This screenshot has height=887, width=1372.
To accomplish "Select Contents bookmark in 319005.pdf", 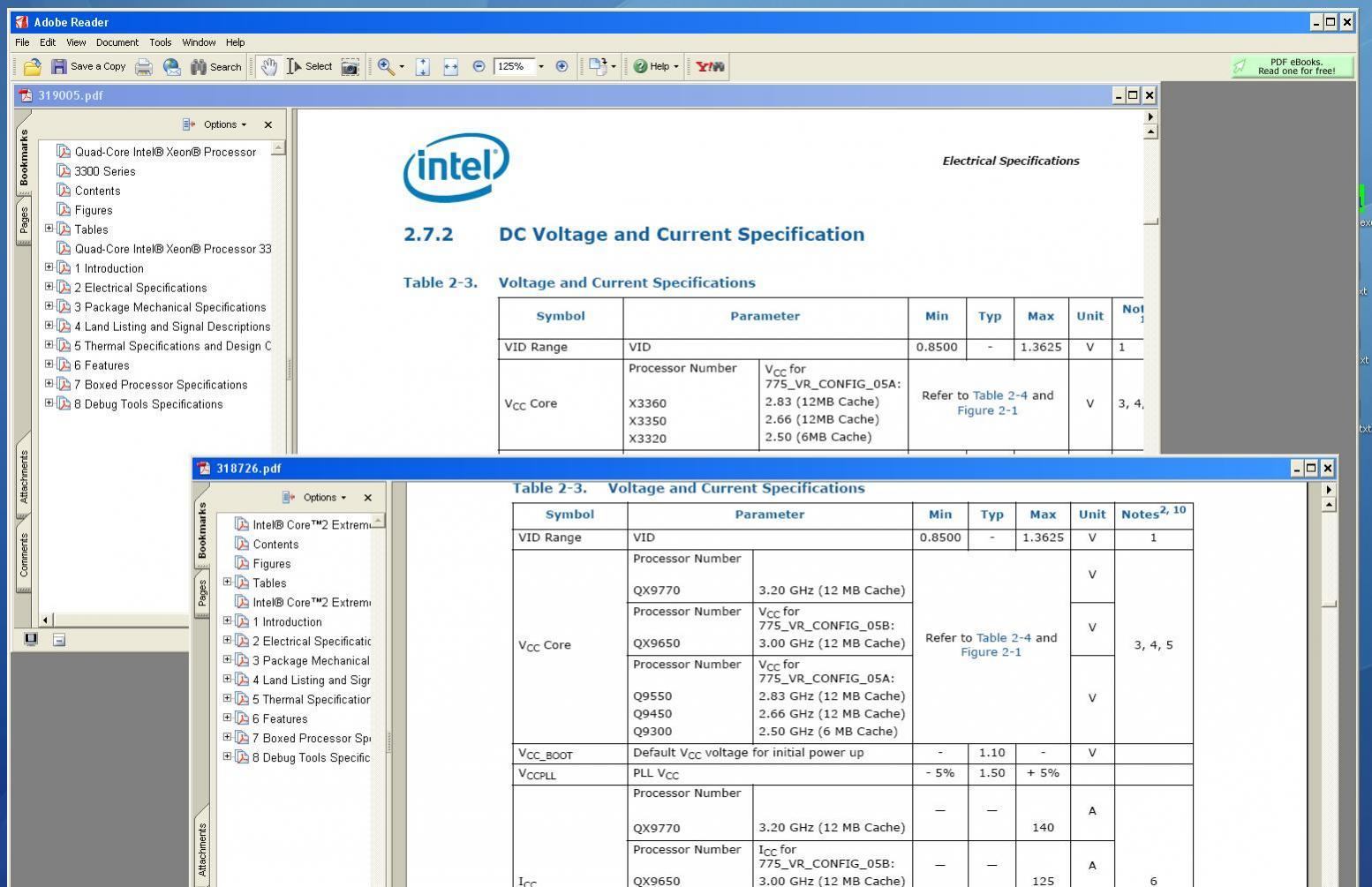I will [x=97, y=191].
